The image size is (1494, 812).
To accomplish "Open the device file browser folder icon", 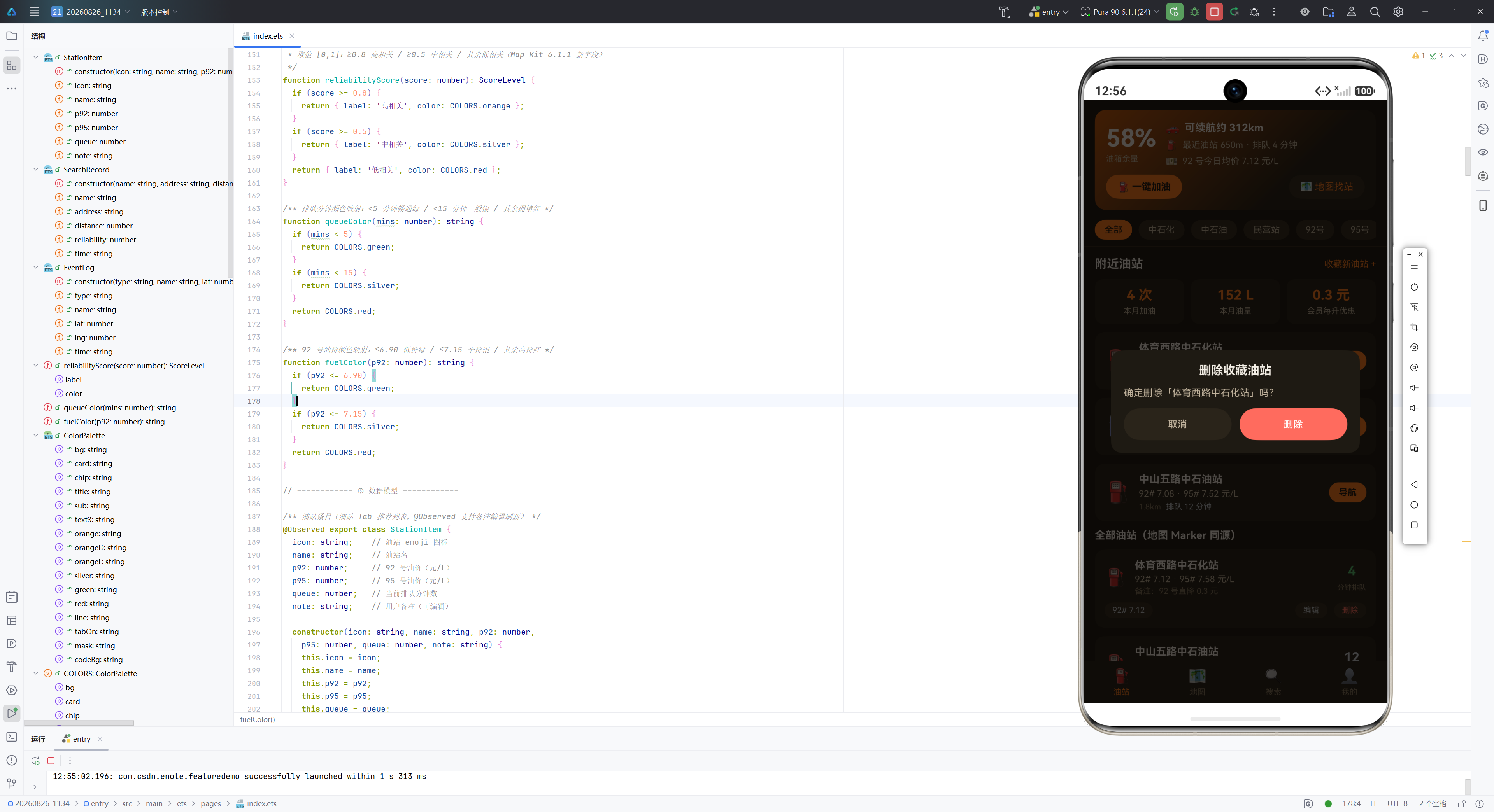I will pos(1328,12).
